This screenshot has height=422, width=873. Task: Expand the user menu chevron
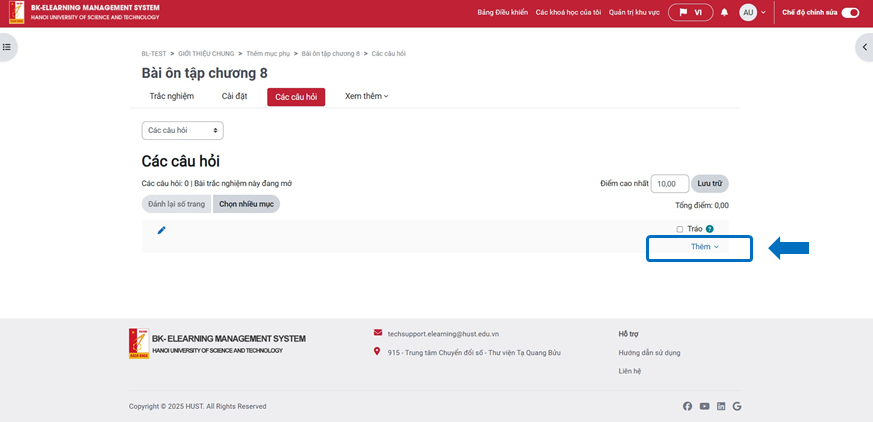click(763, 12)
